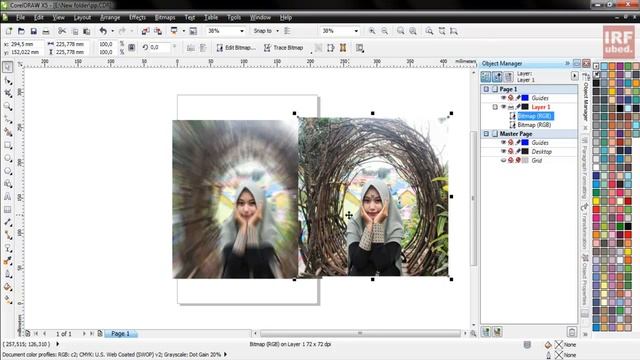This screenshot has width=640, height=360.
Task: Select the Crop tool in toolbox
Action: 7,93
